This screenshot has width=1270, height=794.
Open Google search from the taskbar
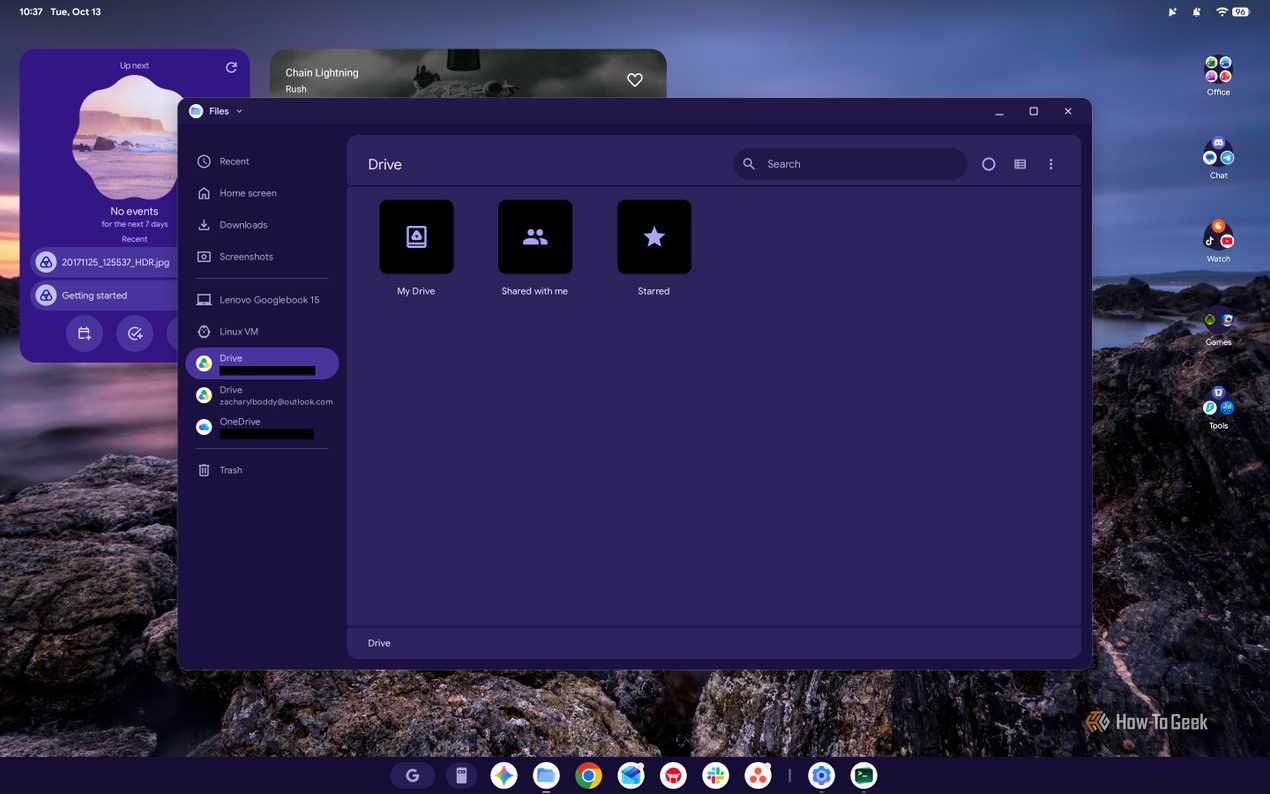pos(412,775)
